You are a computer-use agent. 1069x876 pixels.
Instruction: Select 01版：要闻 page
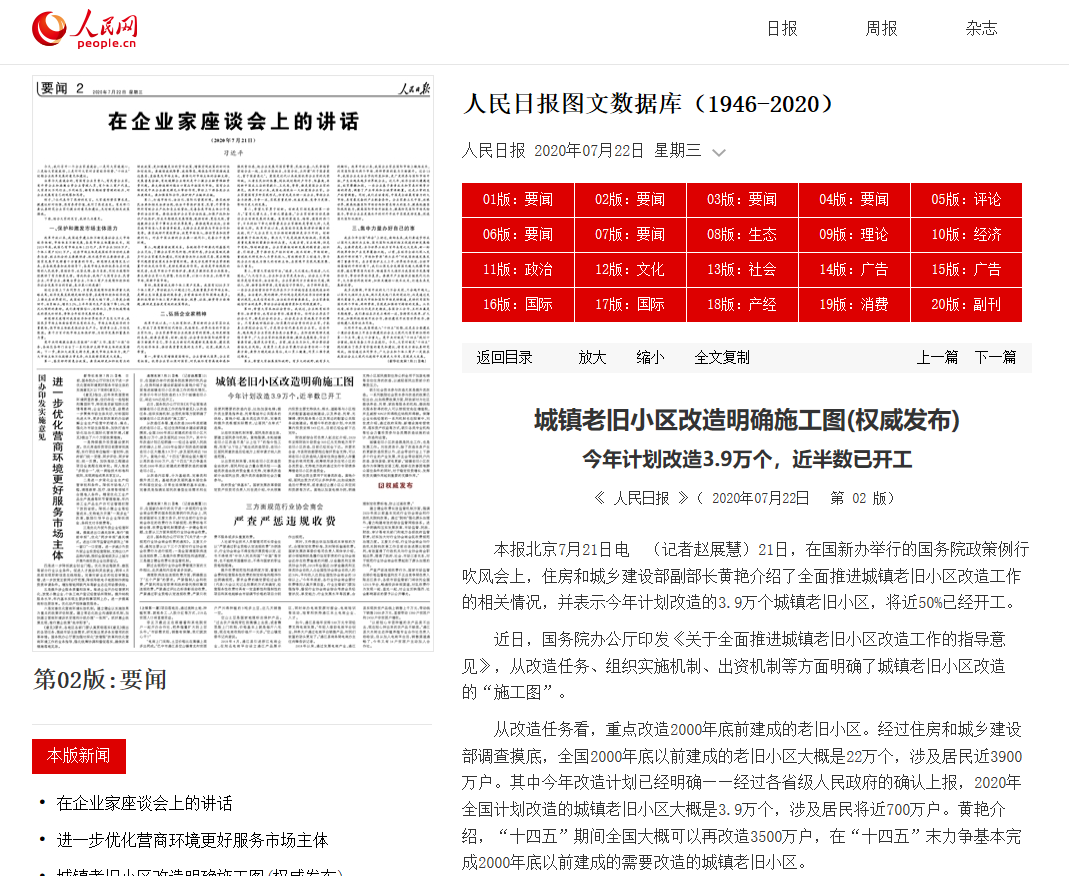pos(517,199)
